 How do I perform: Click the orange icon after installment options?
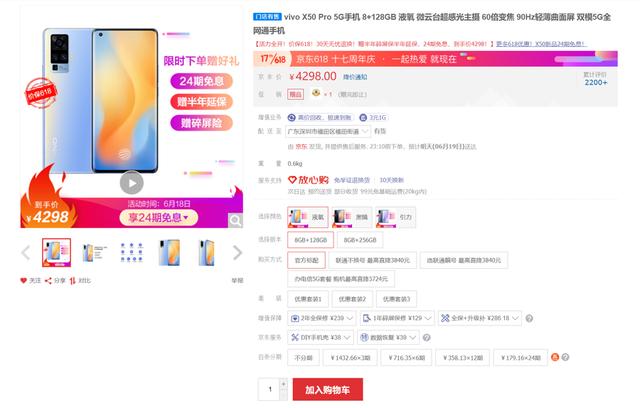tap(555, 357)
